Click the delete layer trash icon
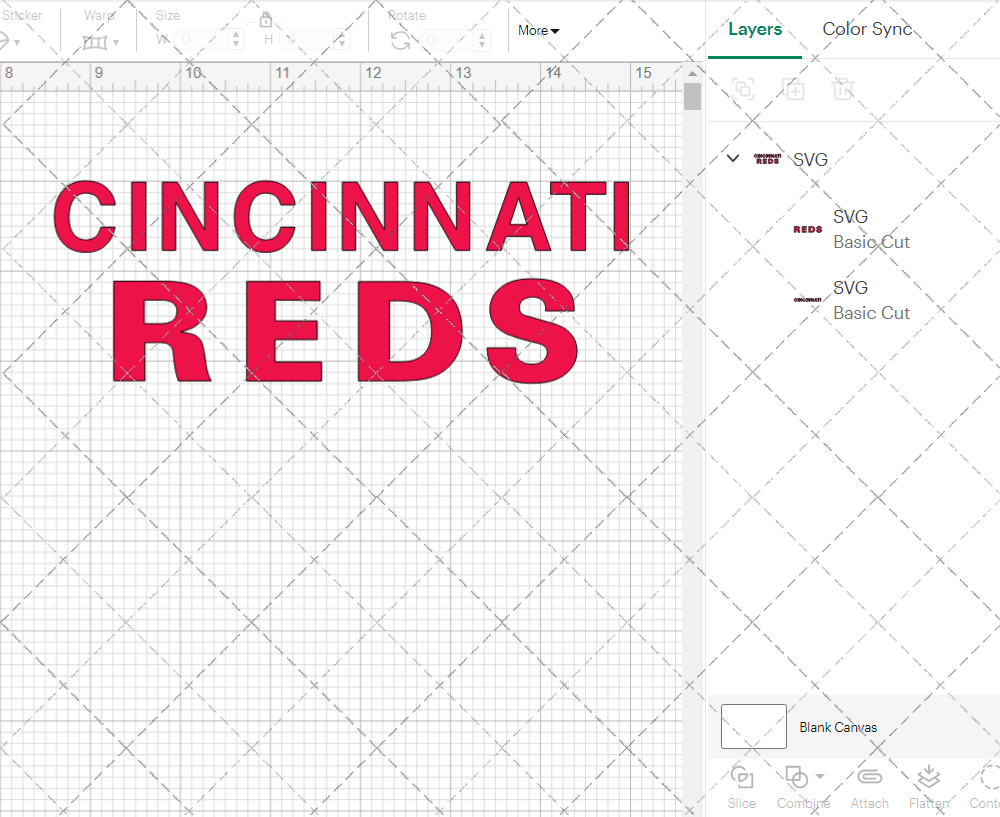The height and width of the screenshot is (817, 1000). point(843,89)
